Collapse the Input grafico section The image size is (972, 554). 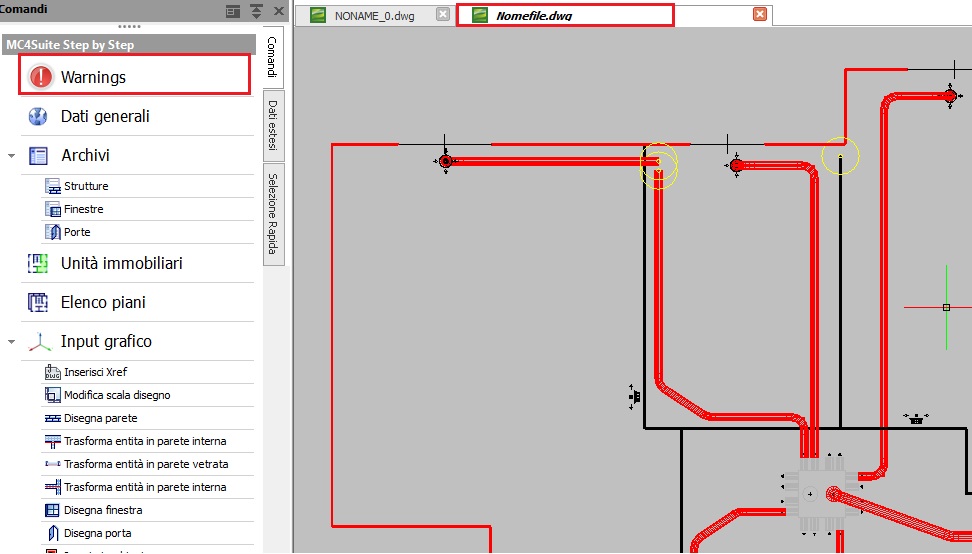point(11,342)
